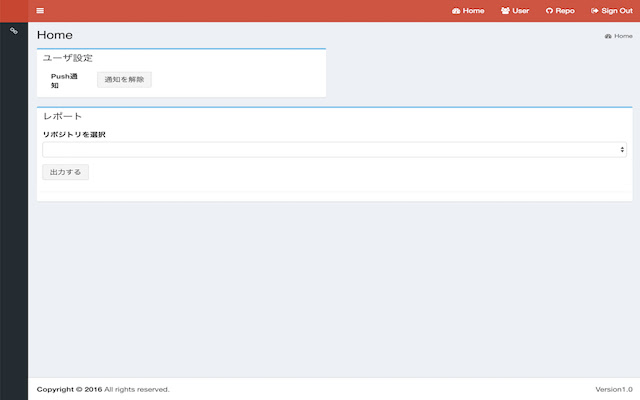Click the Home breadcrumb link
Image resolution: width=640 pixels, height=400 pixels.
pyautogui.click(x=619, y=36)
